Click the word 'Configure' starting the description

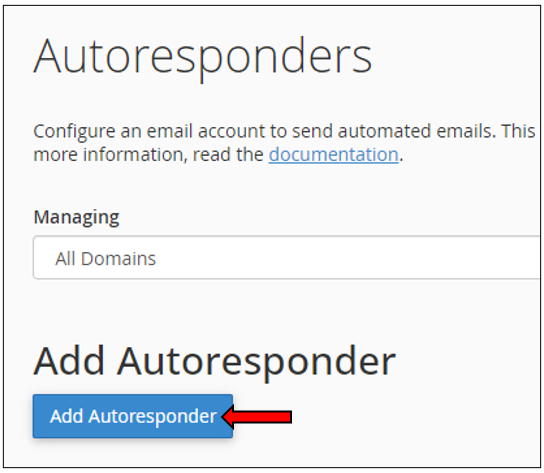coord(74,132)
